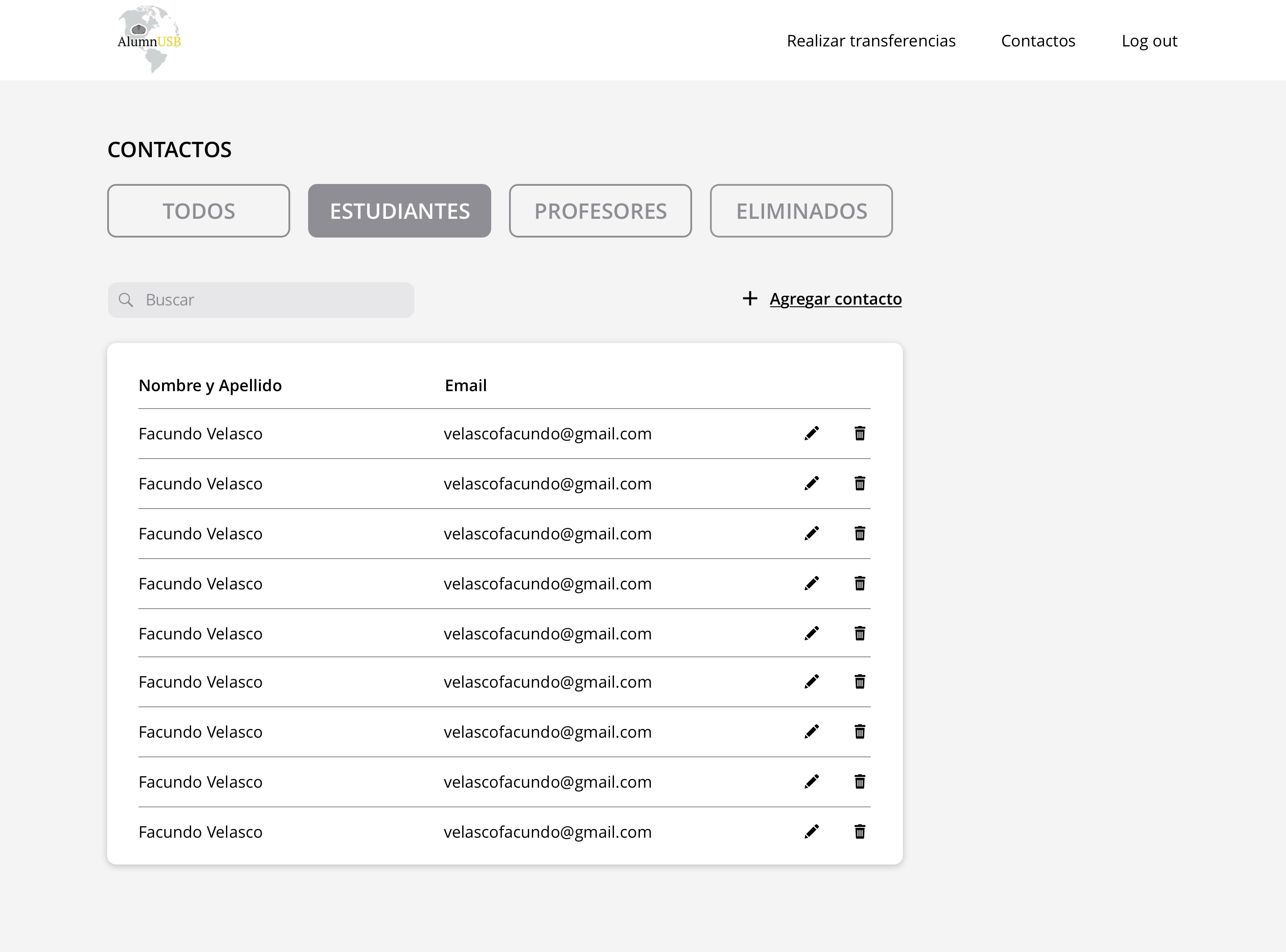Select the PROFESORES tab
Image resolution: width=1286 pixels, height=952 pixels.
(x=600, y=211)
